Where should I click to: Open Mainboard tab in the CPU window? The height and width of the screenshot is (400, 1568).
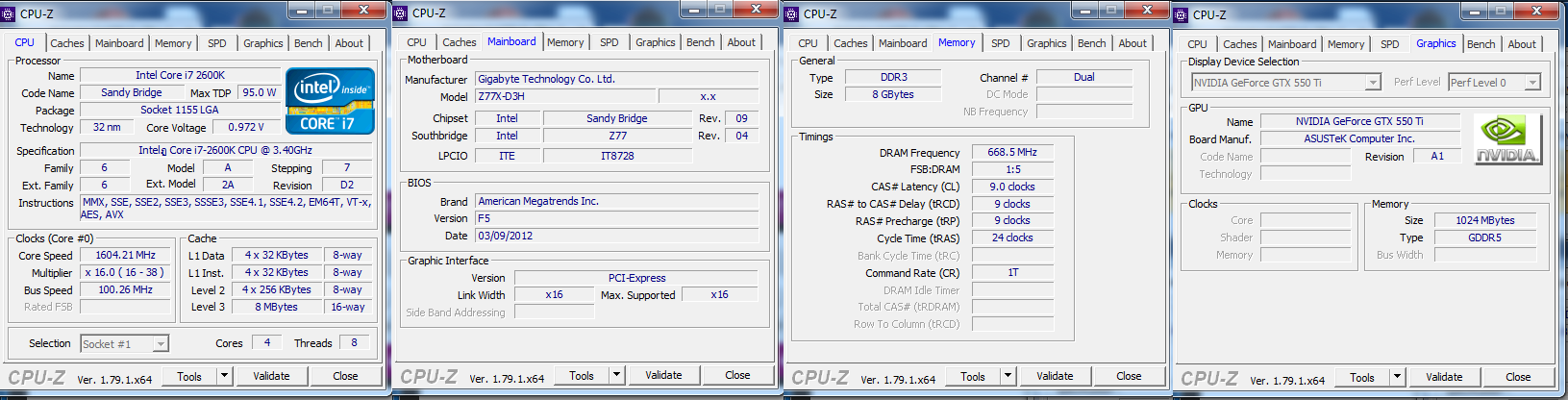tap(119, 43)
